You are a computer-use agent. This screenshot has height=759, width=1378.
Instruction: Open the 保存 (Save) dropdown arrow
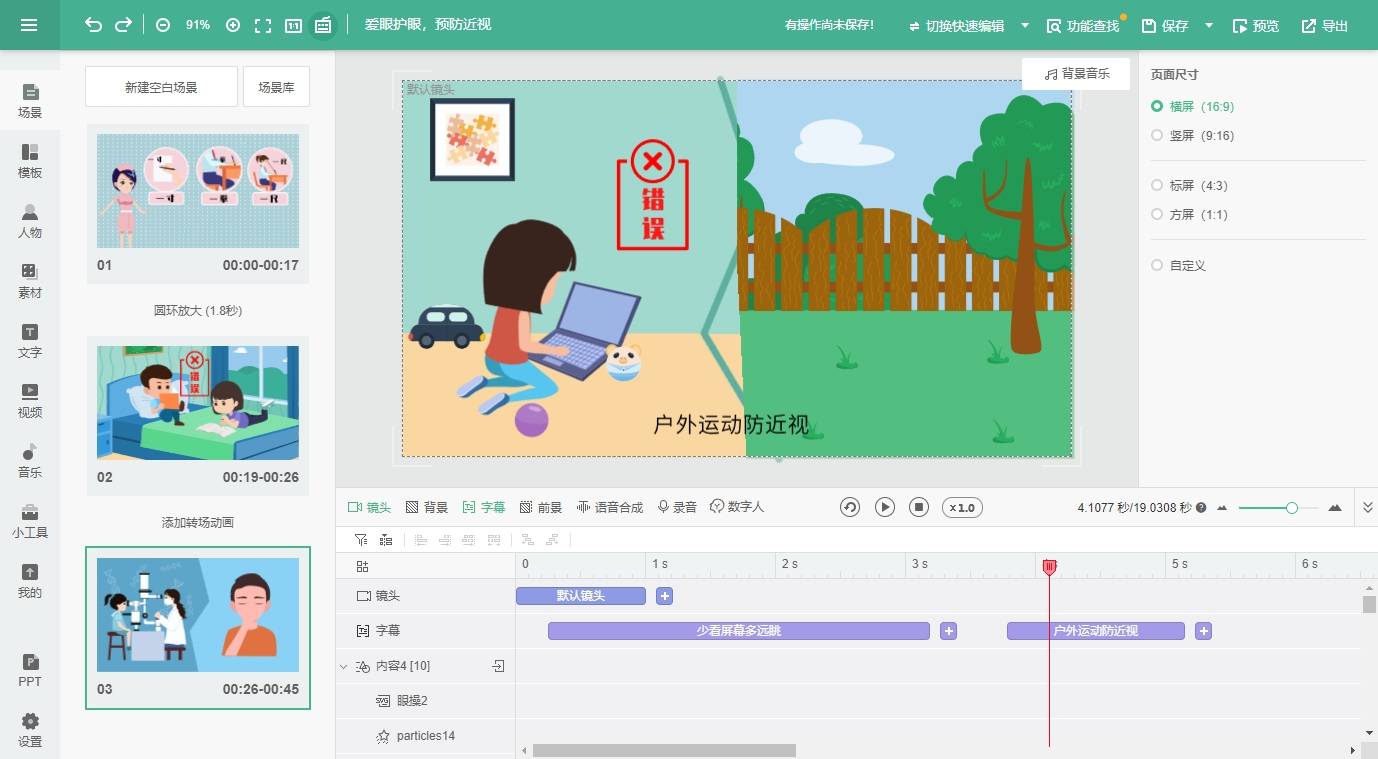pos(1207,25)
